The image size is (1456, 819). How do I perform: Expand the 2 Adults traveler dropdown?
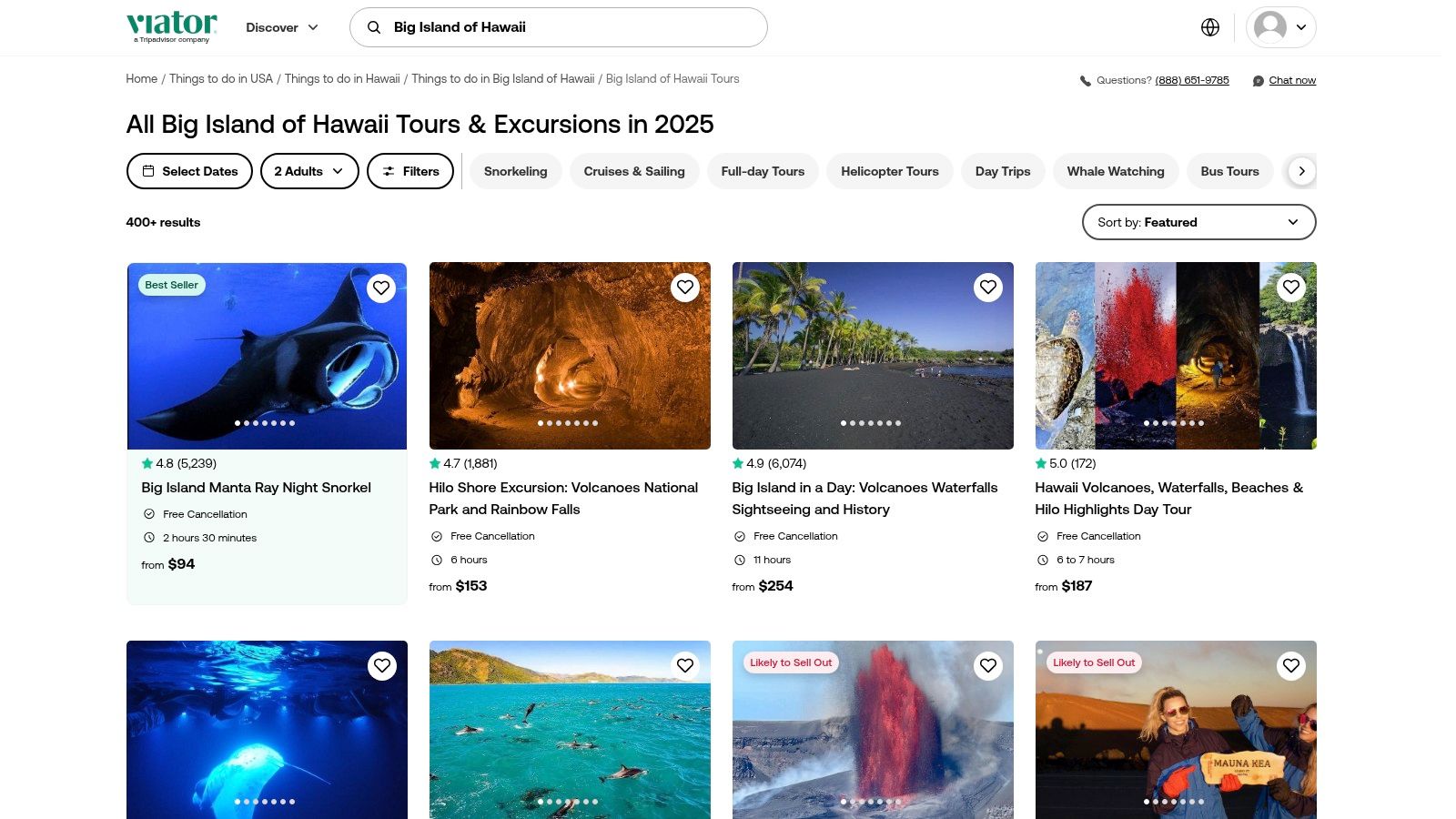(x=309, y=171)
